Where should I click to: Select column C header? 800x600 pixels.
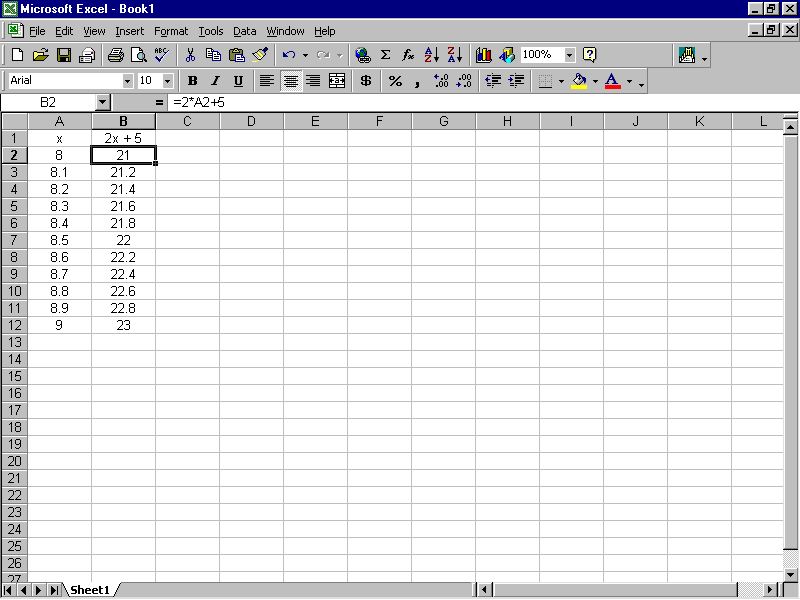pos(188,121)
